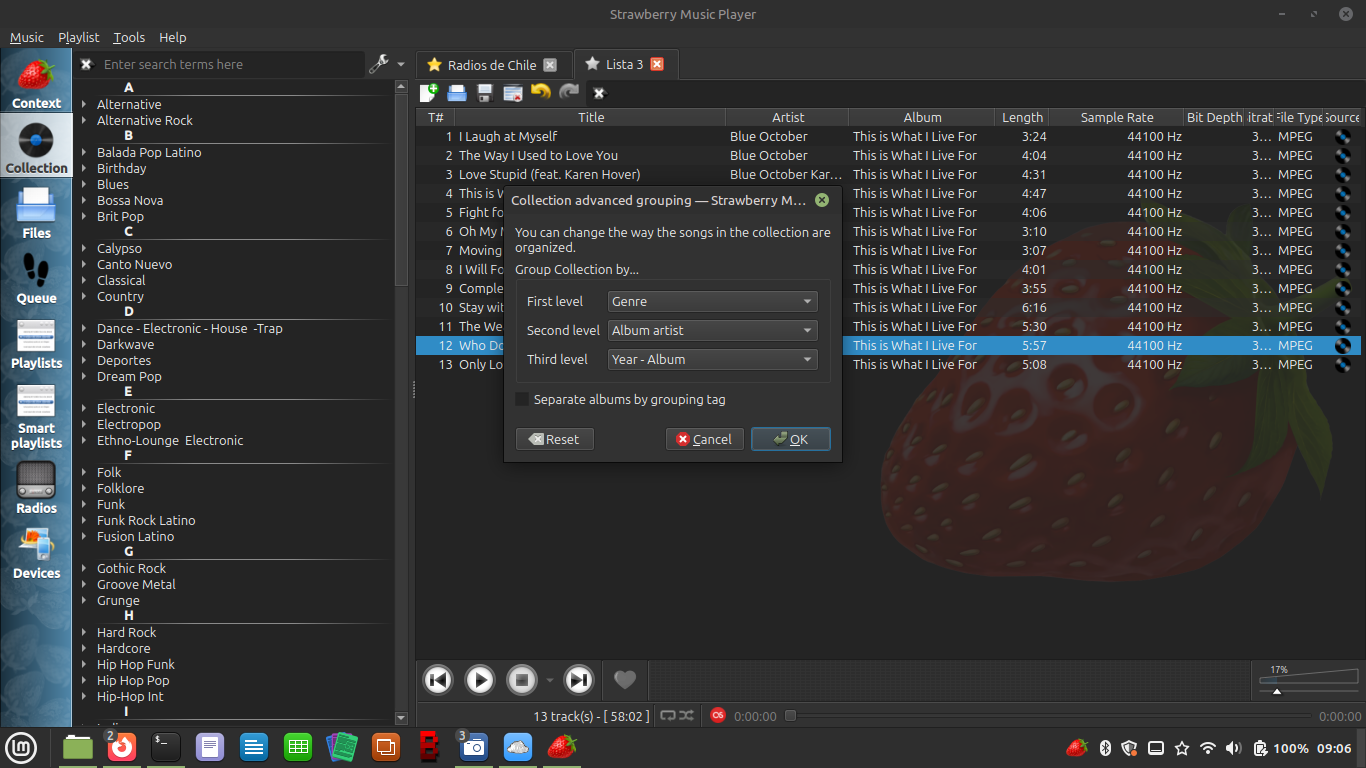Create a new playlist from the toolbar
The width and height of the screenshot is (1366, 768).
click(x=429, y=93)
